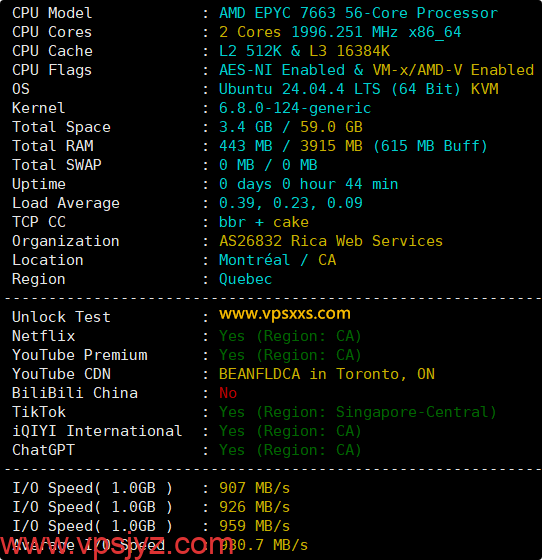Viewport: 542px width, 560px height.
Task: Click the 959 MB/s I/O speed value
Action: click(254, 526)
